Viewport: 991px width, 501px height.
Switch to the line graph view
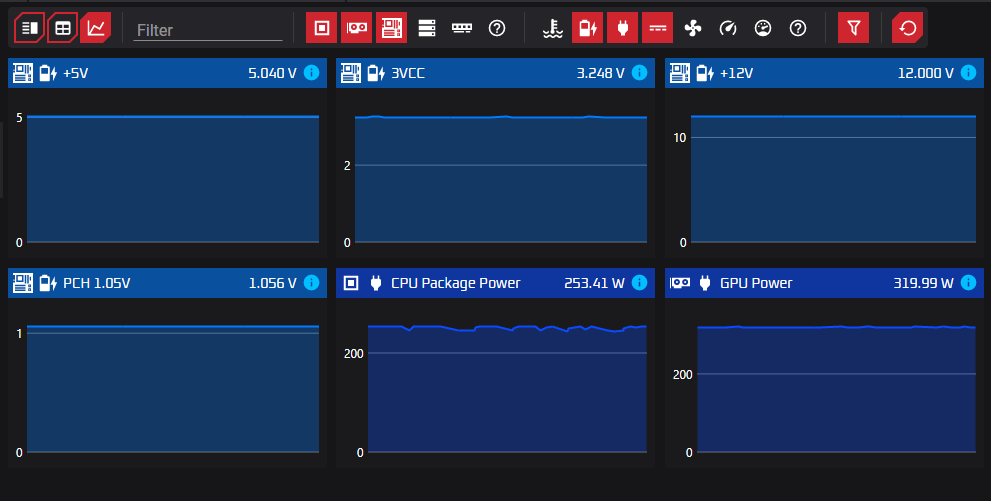(96, 28)
